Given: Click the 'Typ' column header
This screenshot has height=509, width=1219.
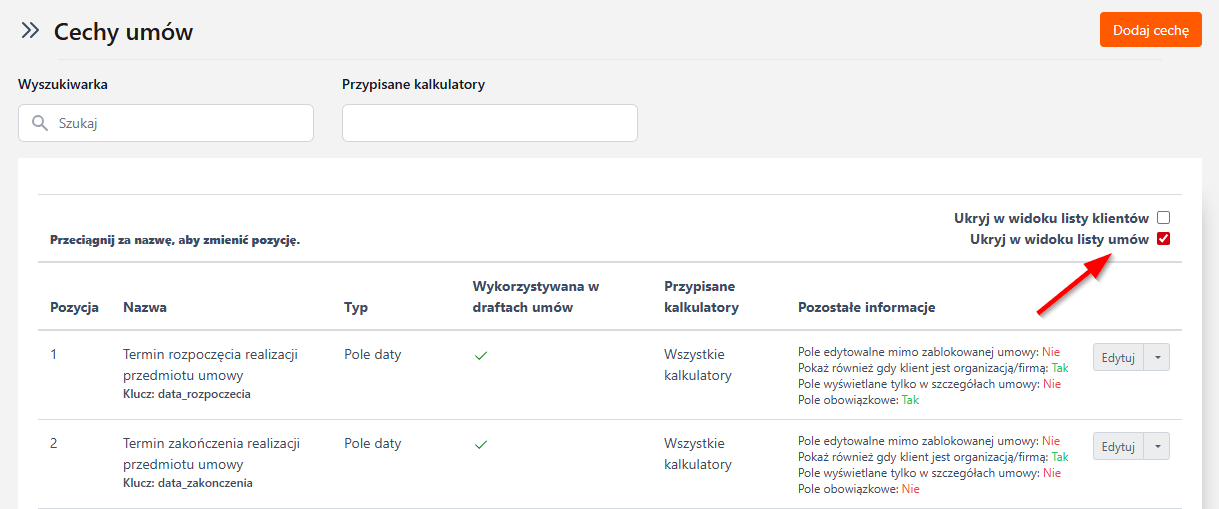Looking at the screenshot, I should pyautogui.click(x=356, y=307).
